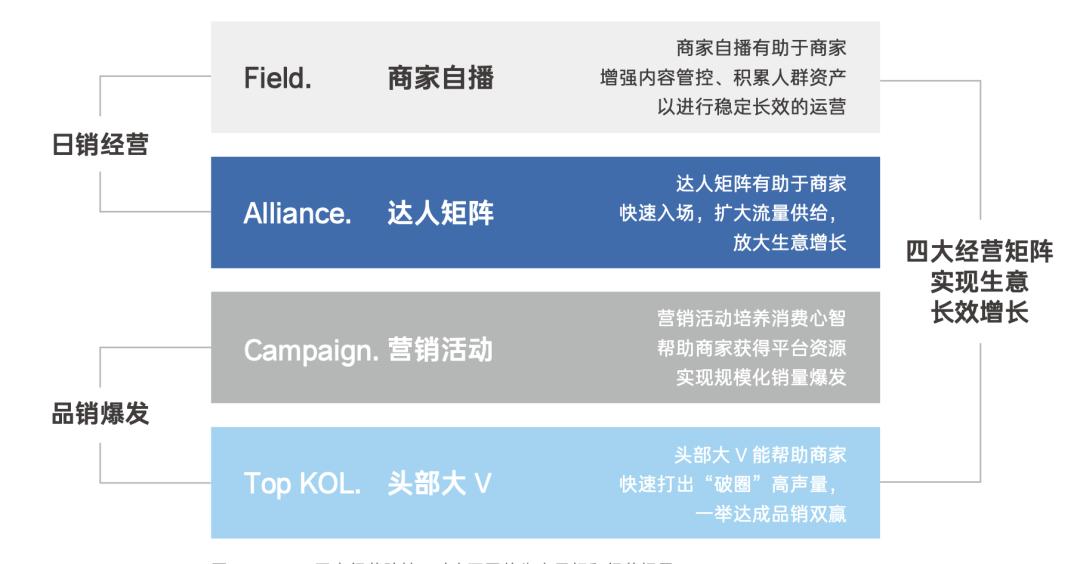Select the 达人矩阵 title

(440, 214)
